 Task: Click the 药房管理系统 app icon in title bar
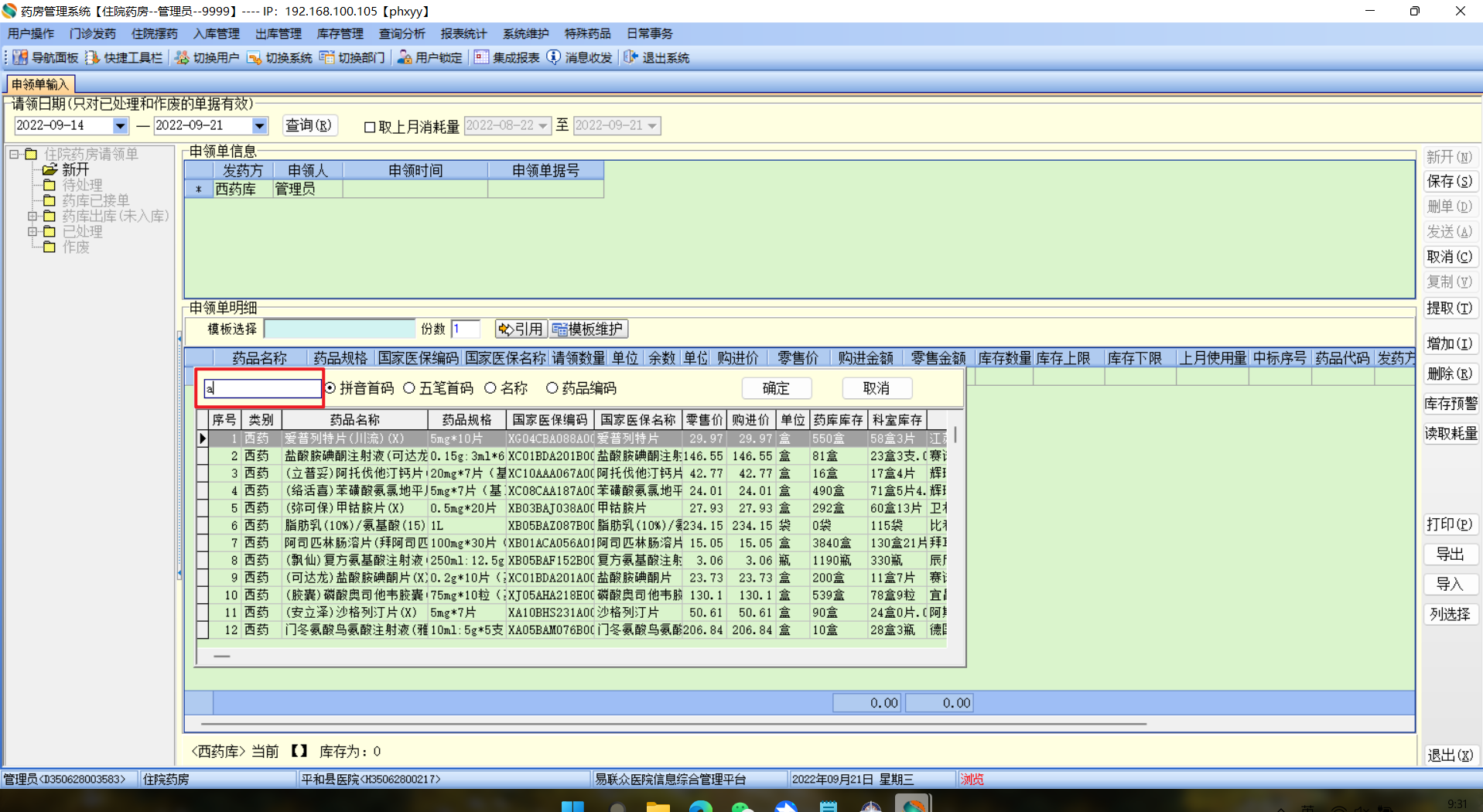tap(9, 11)
